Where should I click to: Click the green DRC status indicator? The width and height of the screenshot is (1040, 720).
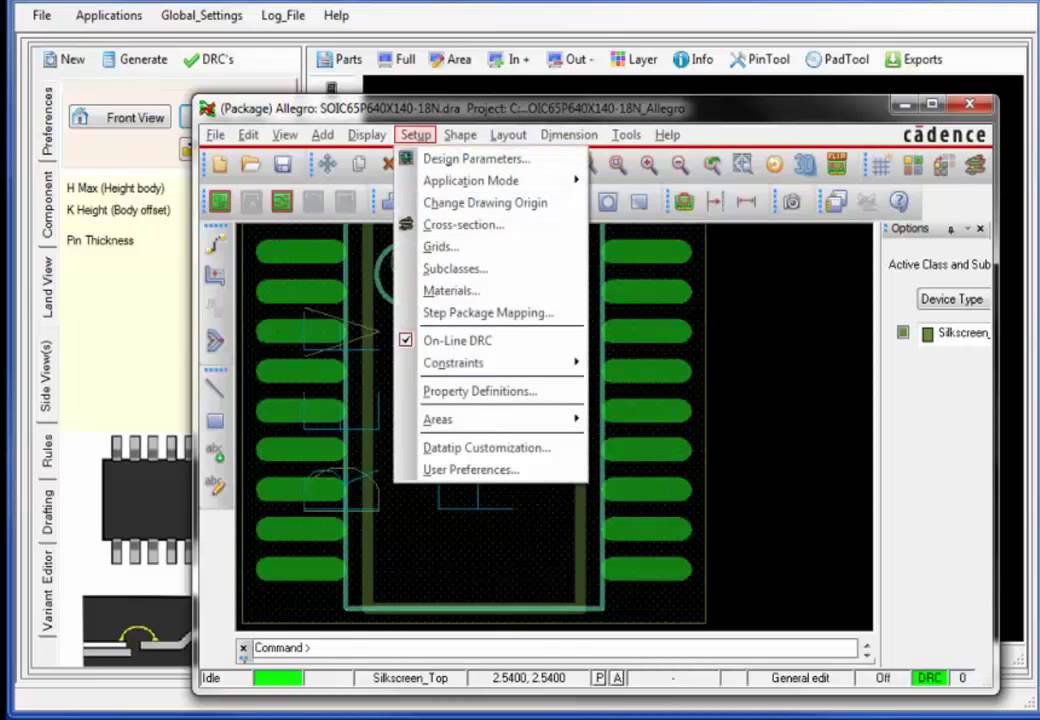coord(930,678)
